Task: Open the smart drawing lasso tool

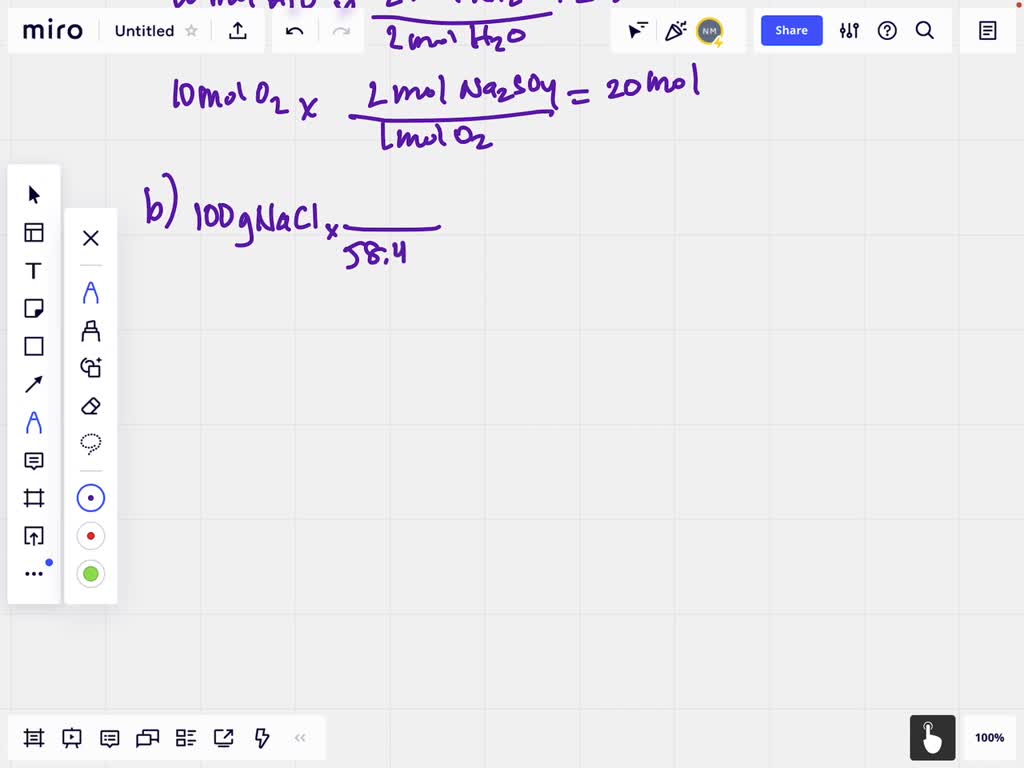Action: (x=91, y=445)
